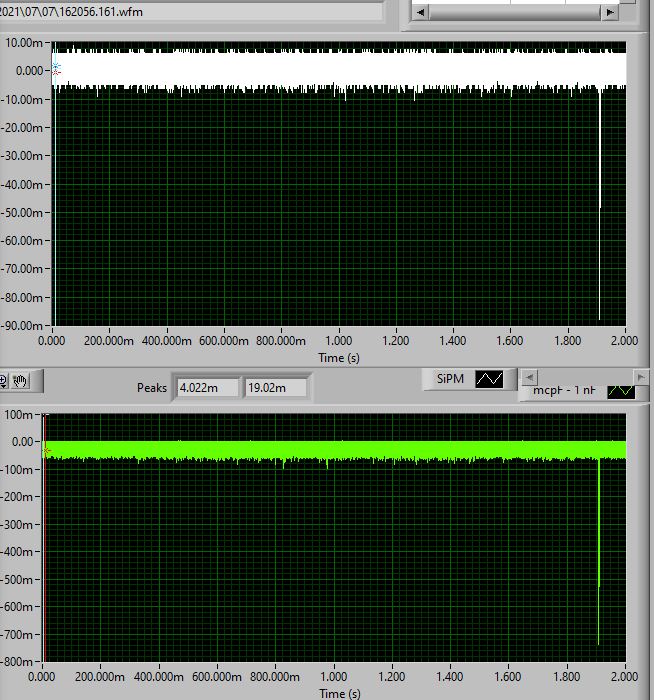Click the 2.000 label on top graph X-axis
The width and height of the screenshot is (654, 700).
[x=625, y=341]
